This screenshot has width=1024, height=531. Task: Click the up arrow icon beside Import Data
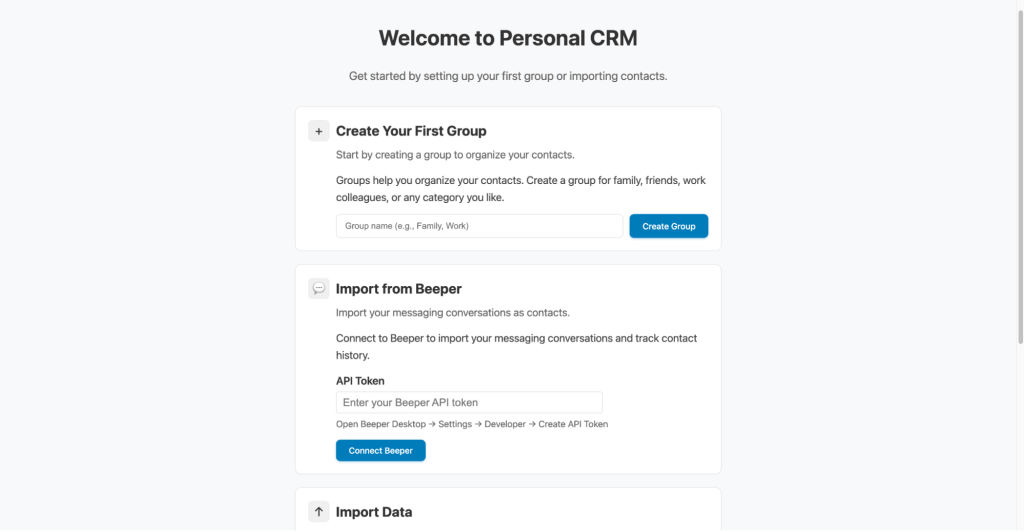[319, 512]
